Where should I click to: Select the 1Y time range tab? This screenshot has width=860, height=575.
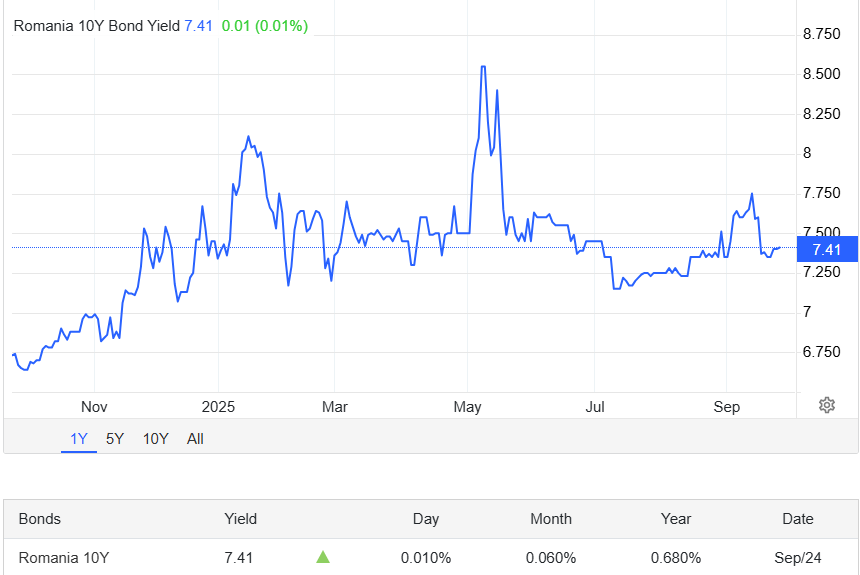79,439
